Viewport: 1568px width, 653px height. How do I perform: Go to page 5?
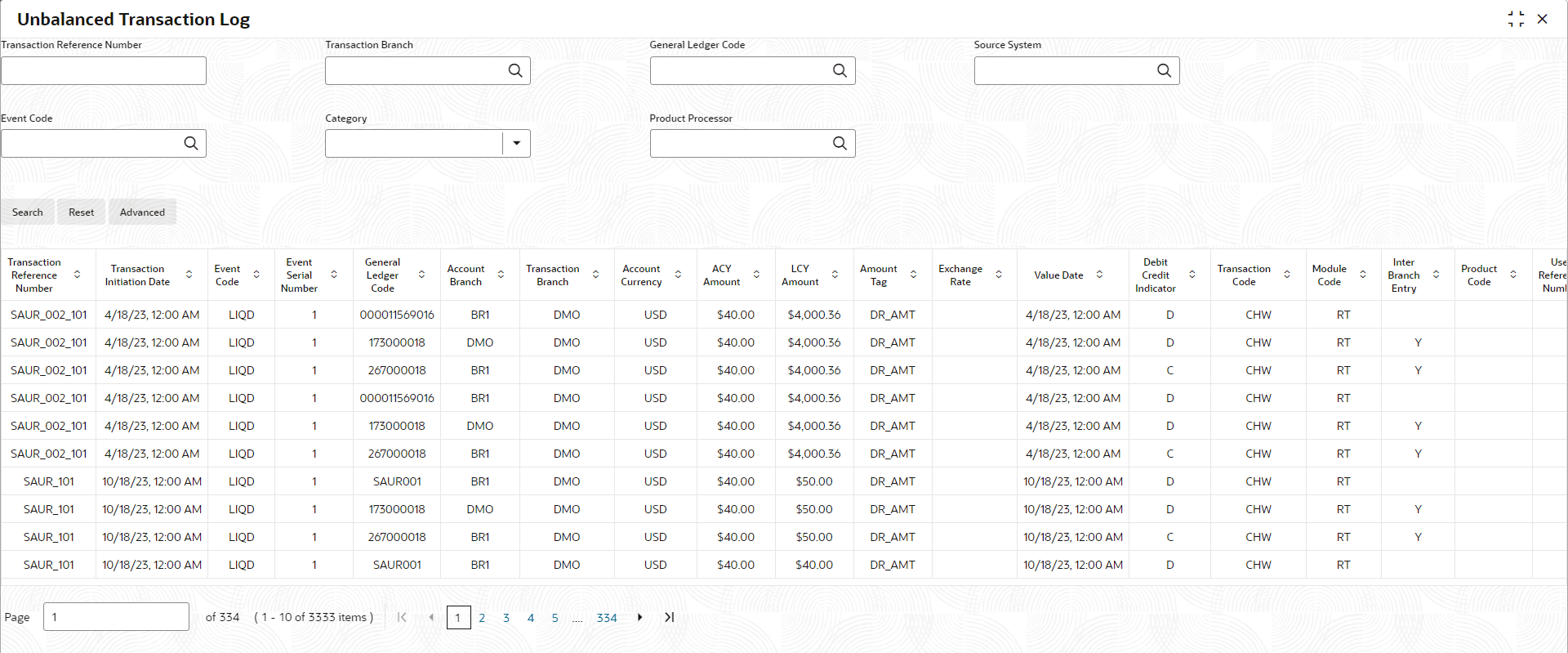tap(555, 618)
